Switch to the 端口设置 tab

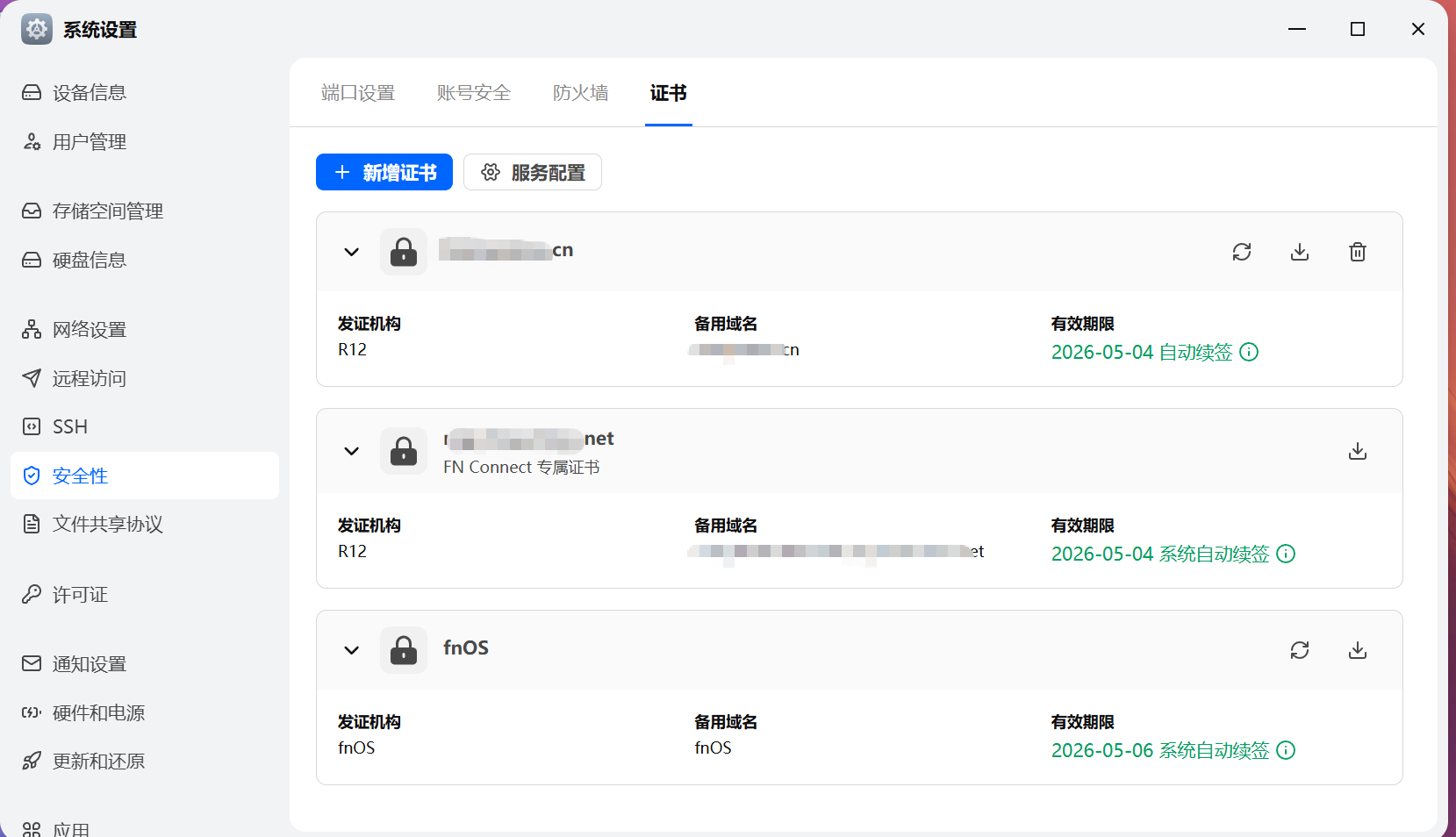[358, 93]
